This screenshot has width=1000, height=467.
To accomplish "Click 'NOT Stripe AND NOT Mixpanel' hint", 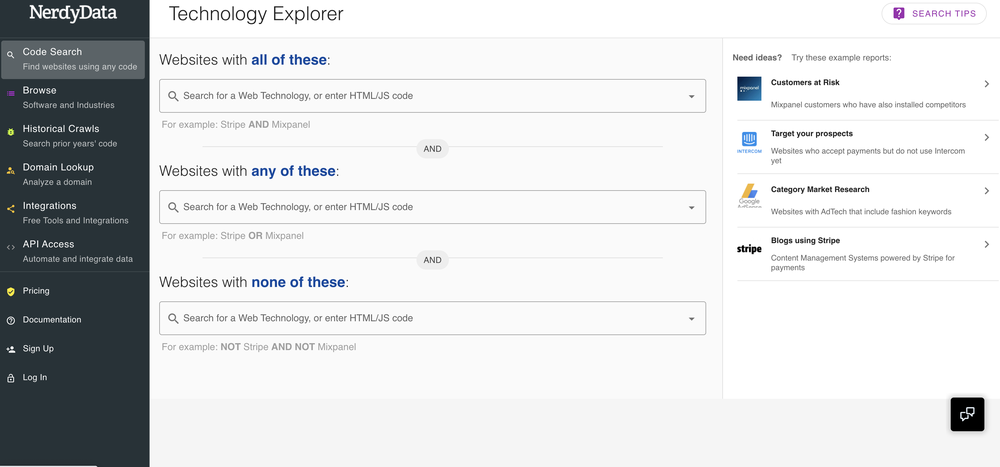I will pos(288,347).
